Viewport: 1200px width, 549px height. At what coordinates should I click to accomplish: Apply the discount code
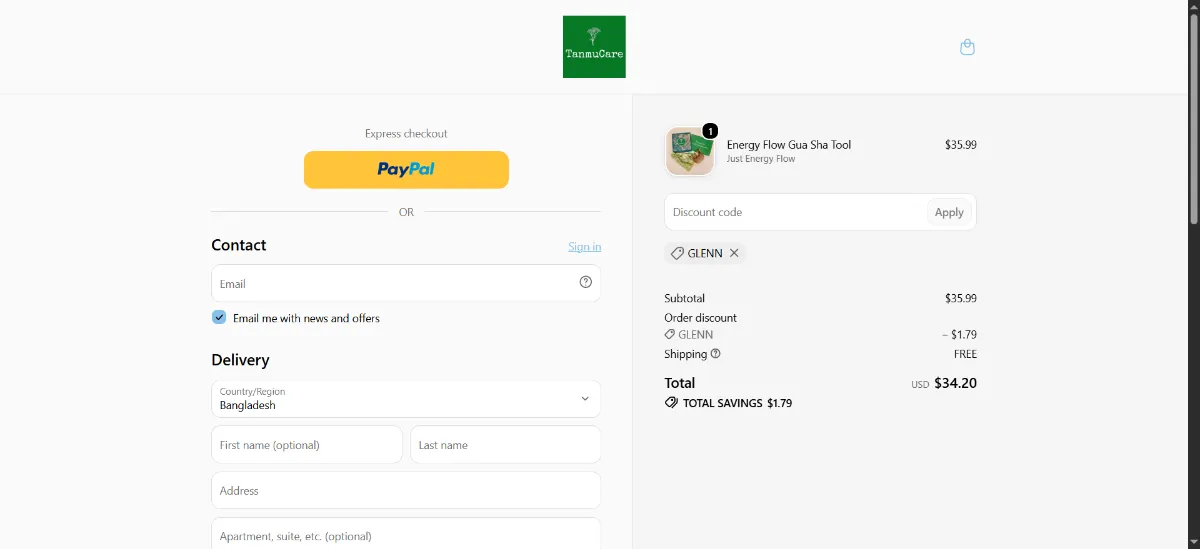[x=949, y=212]
